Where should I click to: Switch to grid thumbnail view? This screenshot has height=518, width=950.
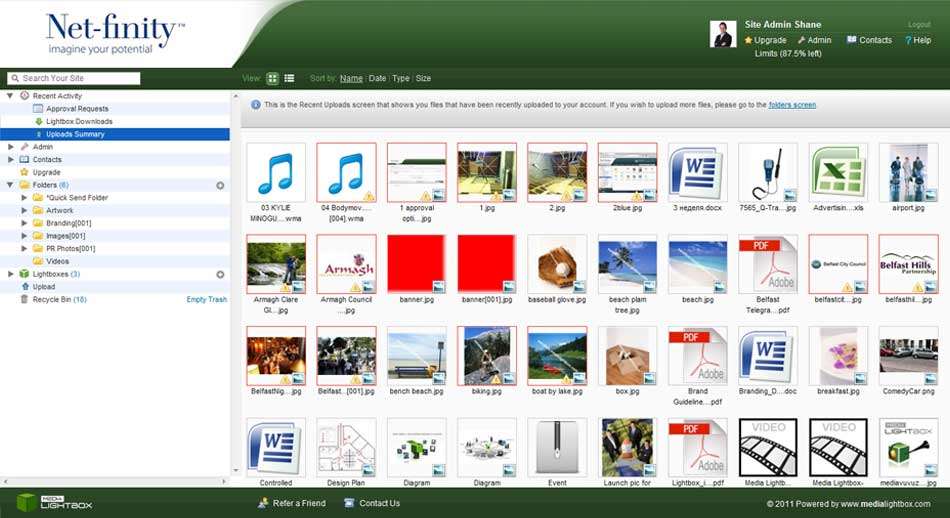pos(273,78)
